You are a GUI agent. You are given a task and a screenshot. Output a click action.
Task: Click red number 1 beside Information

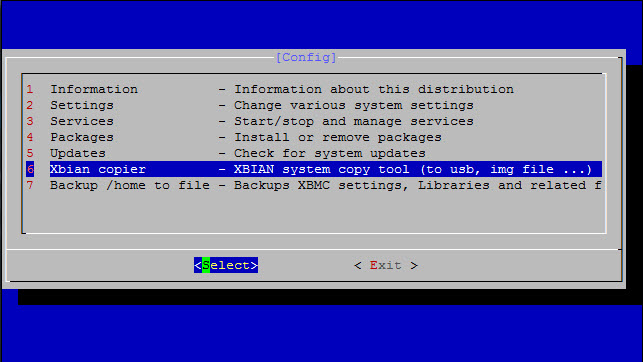point(30,89)
